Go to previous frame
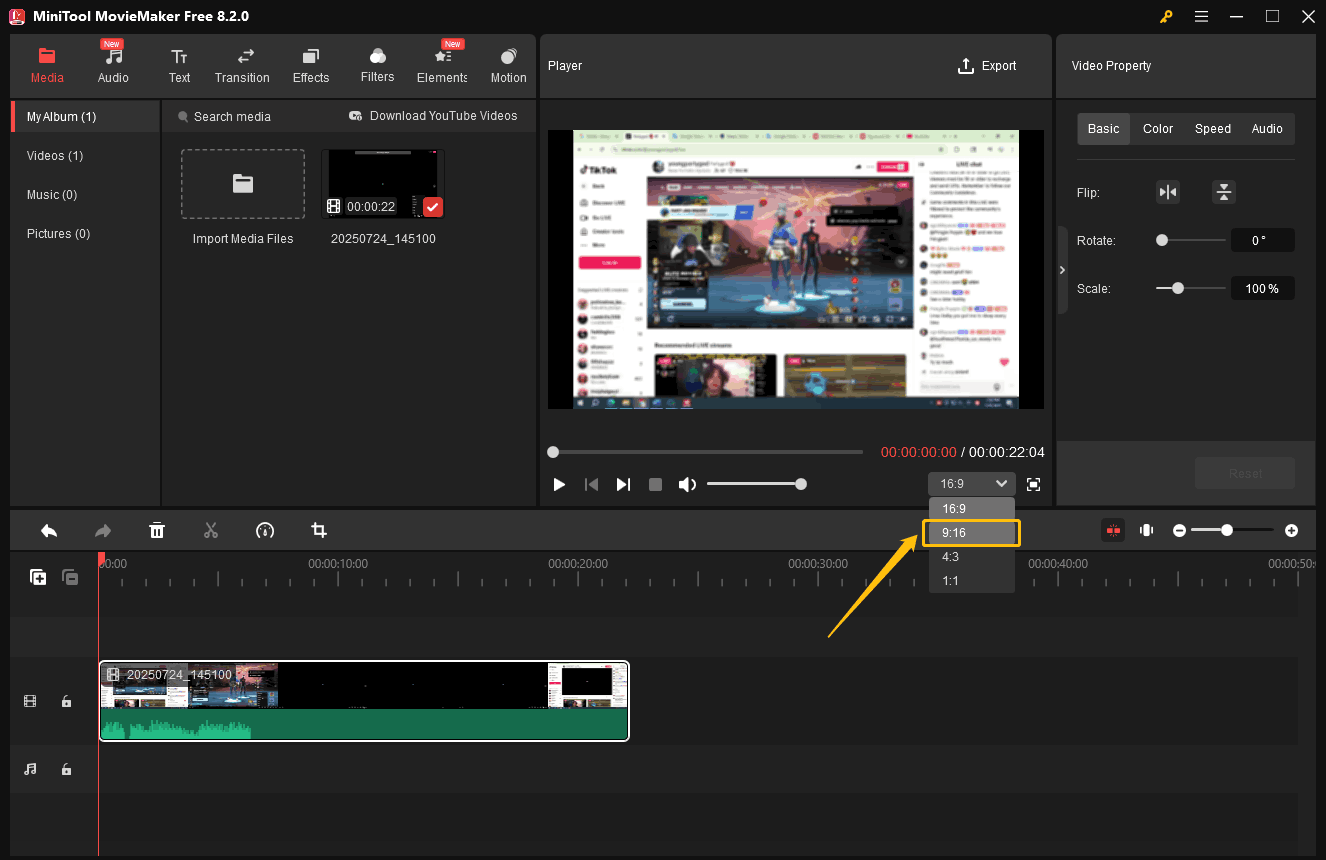The height and width of the screenshot is (860, 1326). (591, 484)
